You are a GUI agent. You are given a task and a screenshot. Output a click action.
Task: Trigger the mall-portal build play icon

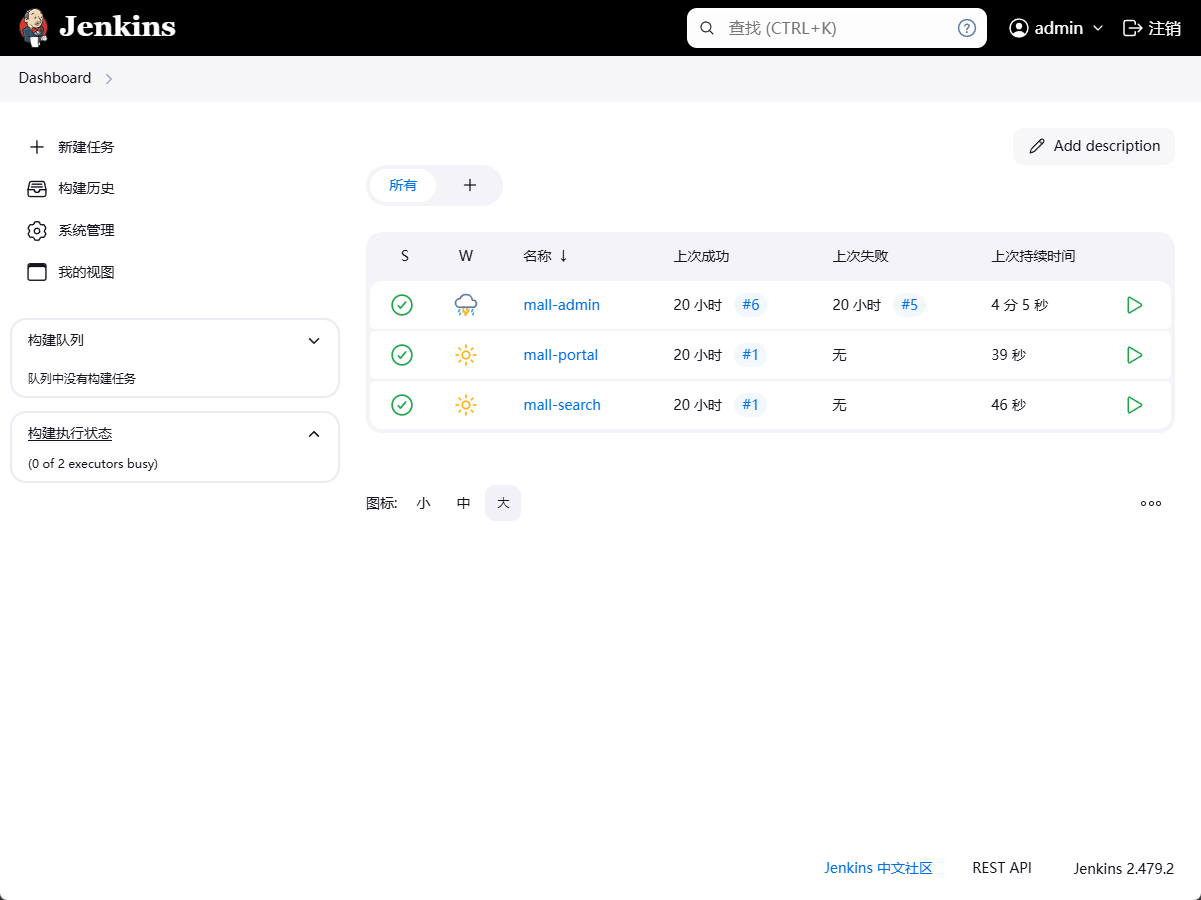click(1134, 355)
